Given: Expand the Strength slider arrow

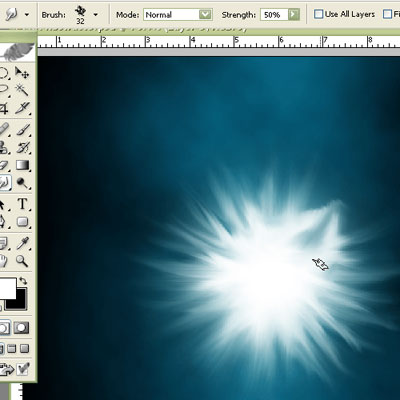Looking at the screenshot, I should point(294,15).
